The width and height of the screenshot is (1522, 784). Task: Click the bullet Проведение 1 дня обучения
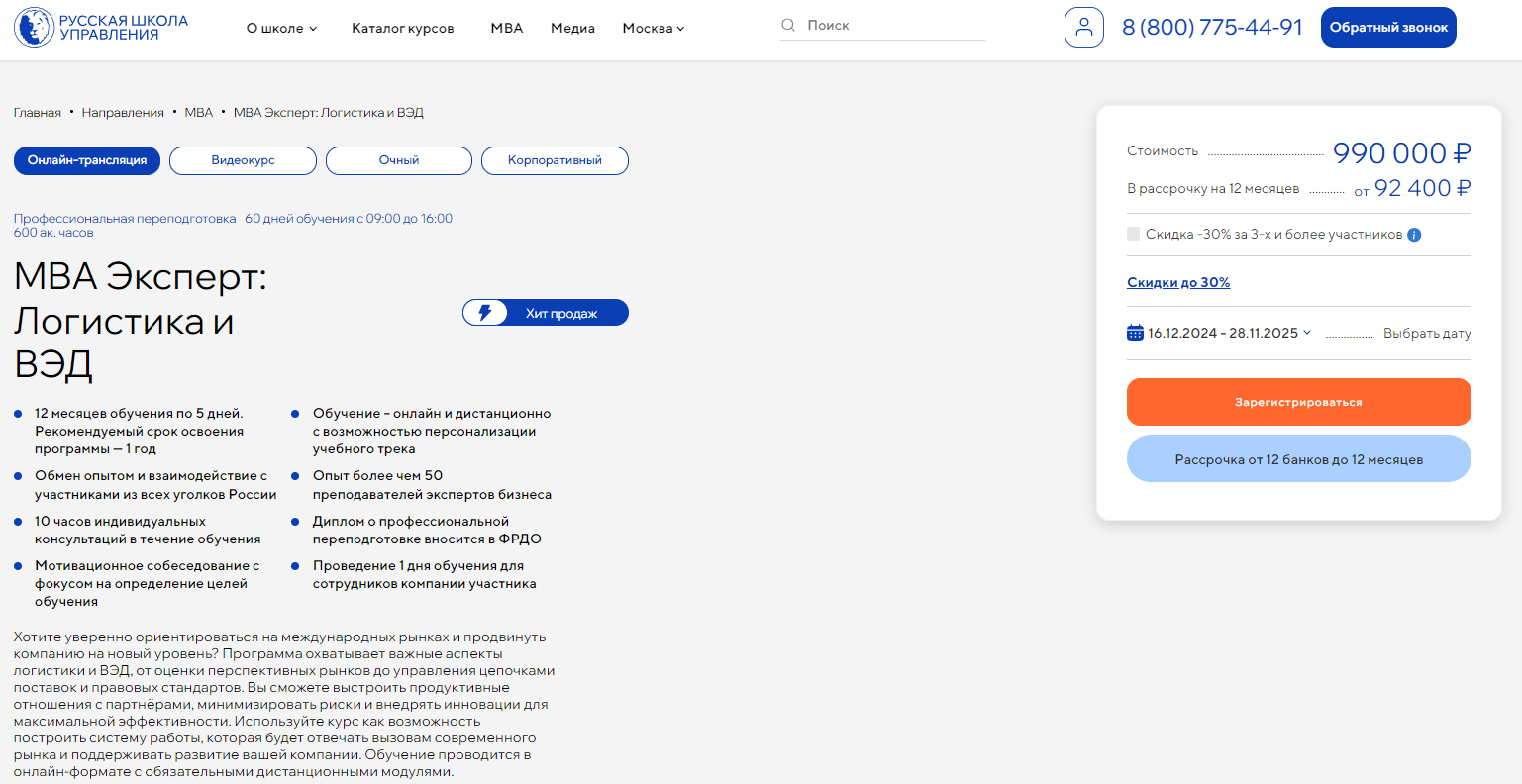[x=425, y=574]
